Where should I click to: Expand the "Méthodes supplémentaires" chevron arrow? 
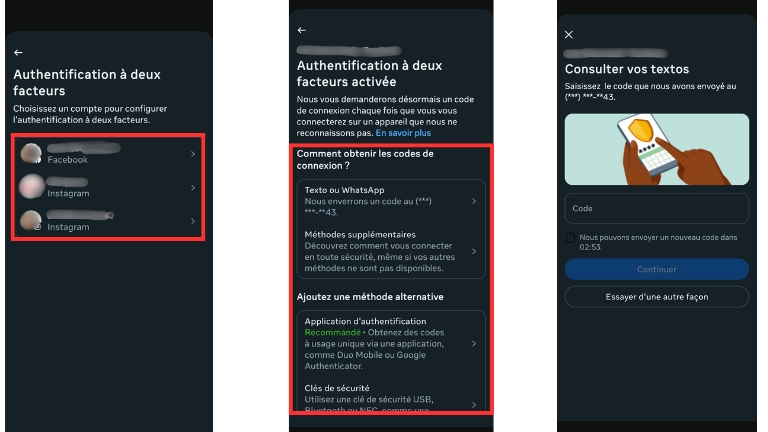point(474,251)
